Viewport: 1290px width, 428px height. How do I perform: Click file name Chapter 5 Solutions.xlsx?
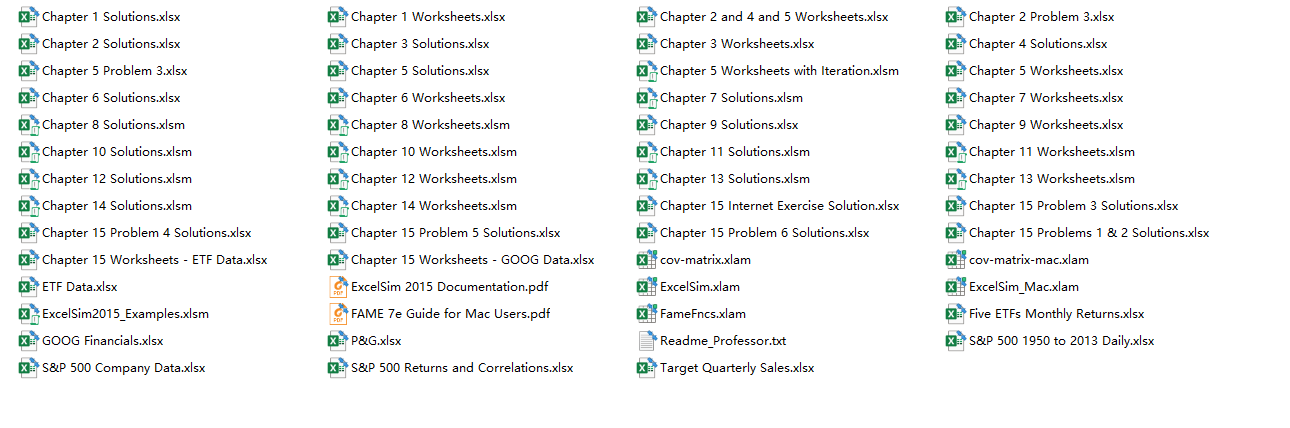pyautogui.click(x=420, y=71)
